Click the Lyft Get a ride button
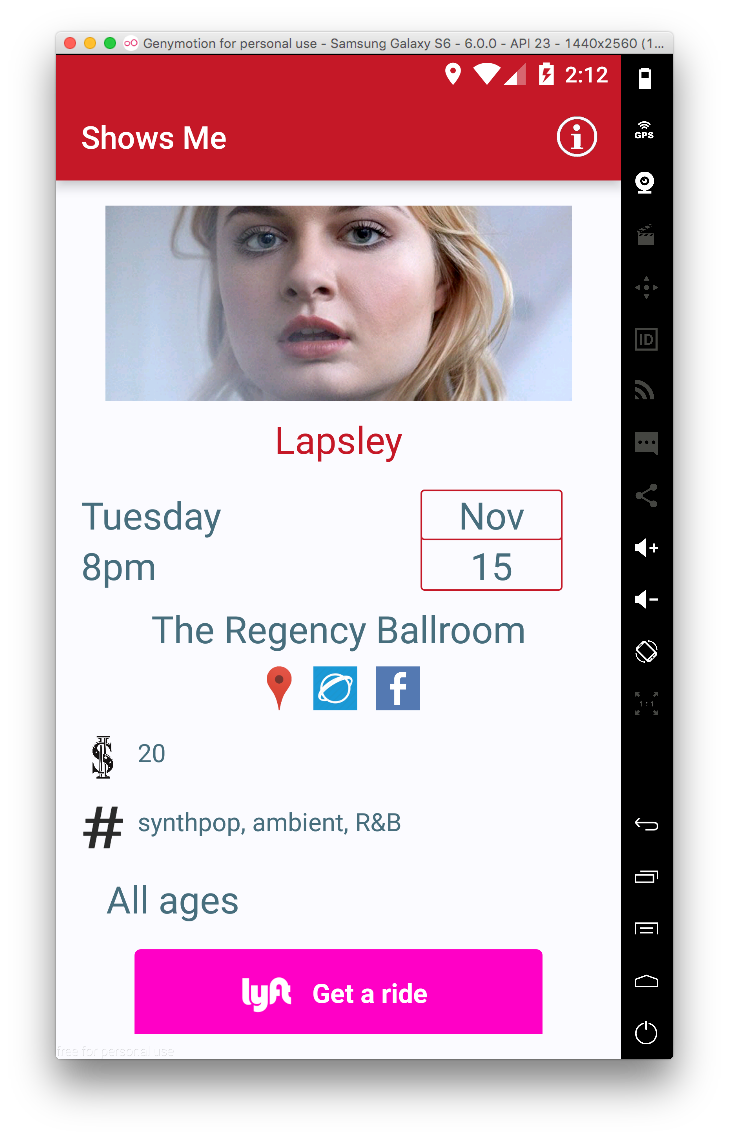The height and width of the screenshot is (1139, 729). [x=338, y=992]
